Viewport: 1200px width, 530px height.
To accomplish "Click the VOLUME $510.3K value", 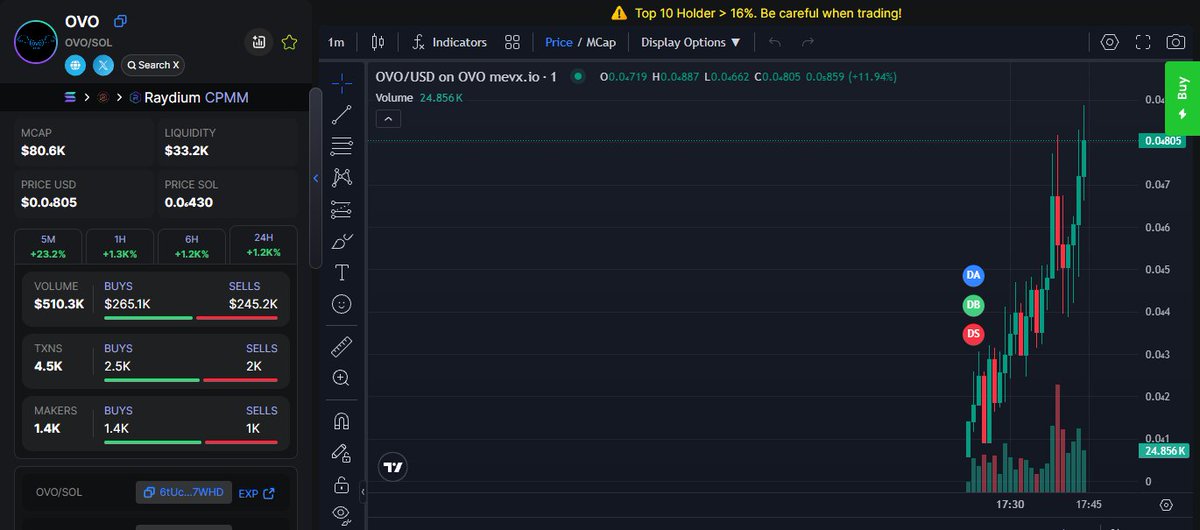I will (59, 303).
